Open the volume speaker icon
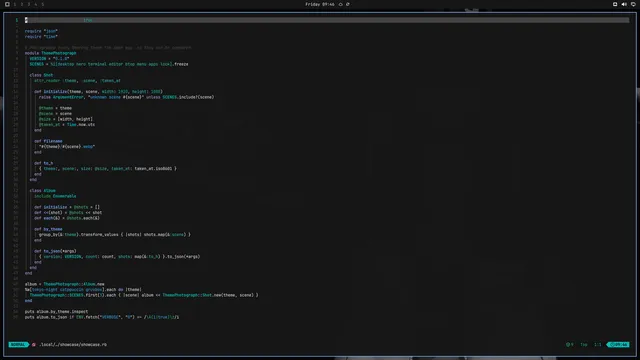Screen dimensions: 640x360 click(x=624, y=4)
